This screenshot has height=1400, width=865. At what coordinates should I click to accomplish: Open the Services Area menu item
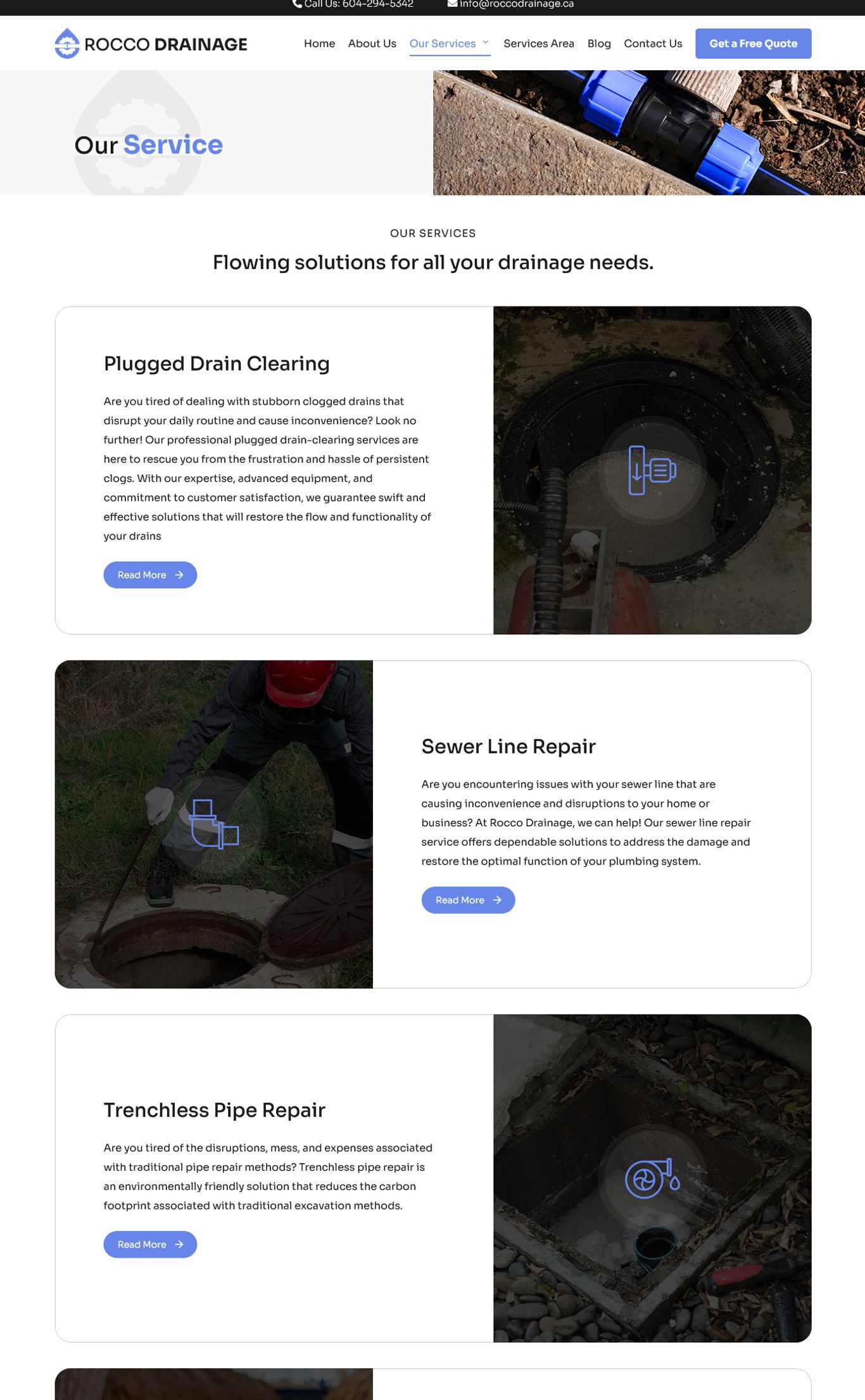tap(539, 44)
